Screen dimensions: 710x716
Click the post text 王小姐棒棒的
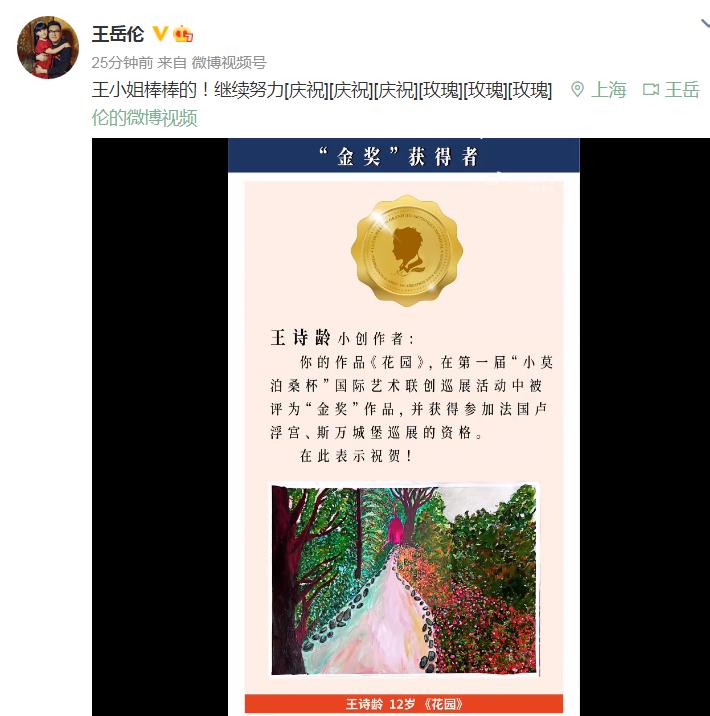point(144,90)
